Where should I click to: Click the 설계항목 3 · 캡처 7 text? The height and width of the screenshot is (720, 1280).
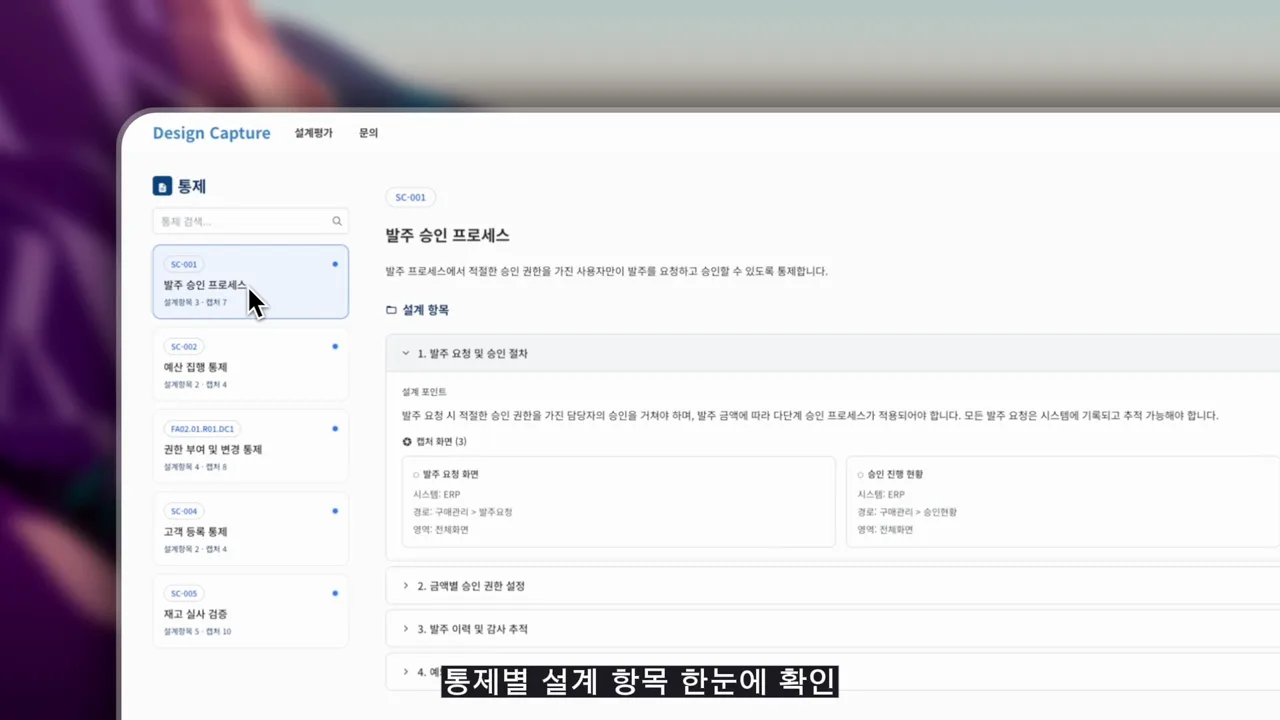pyautogui.click(x=195, y=302)
